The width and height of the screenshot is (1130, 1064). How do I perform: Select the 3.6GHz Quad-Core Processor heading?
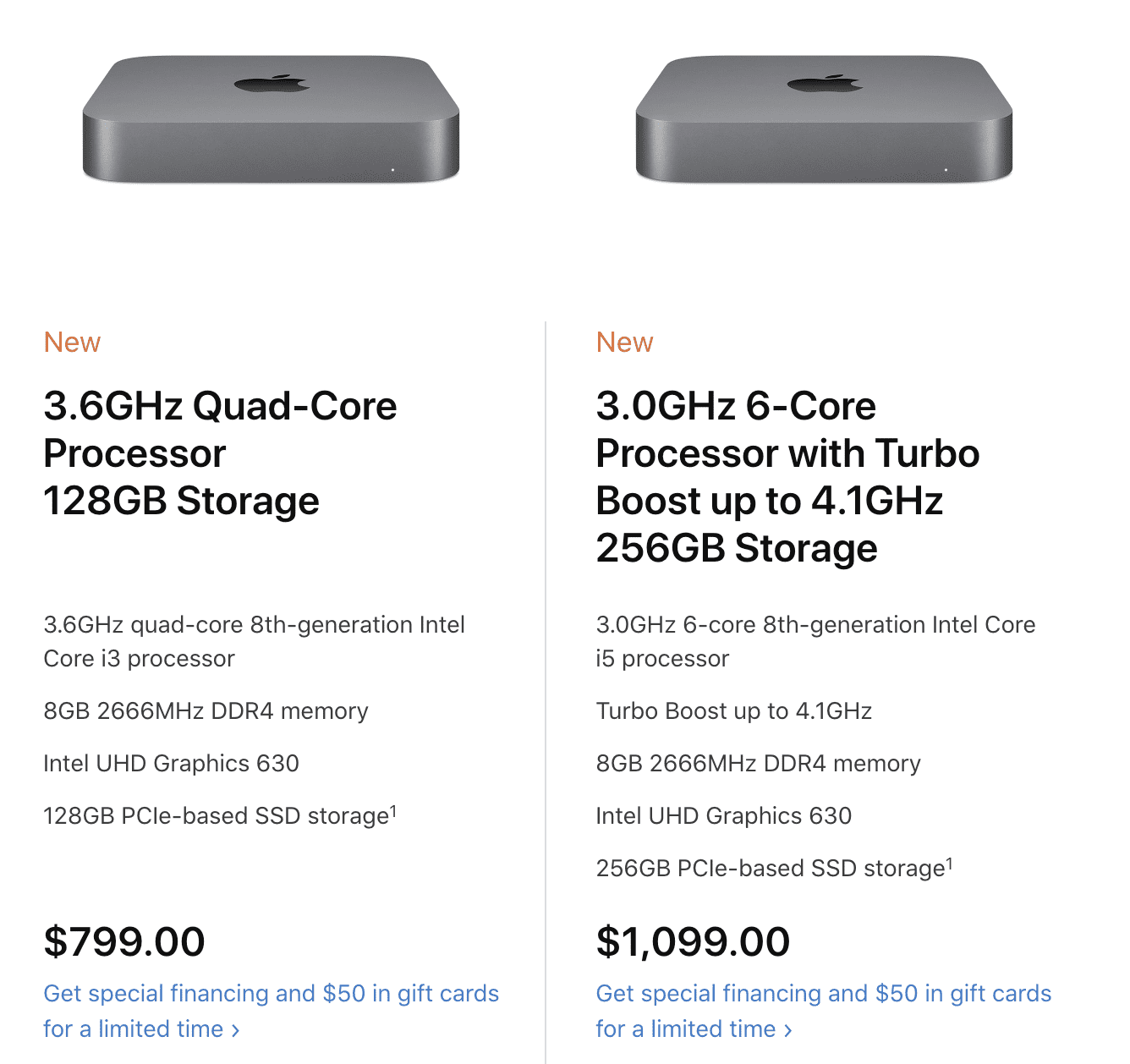coord(220,453)
